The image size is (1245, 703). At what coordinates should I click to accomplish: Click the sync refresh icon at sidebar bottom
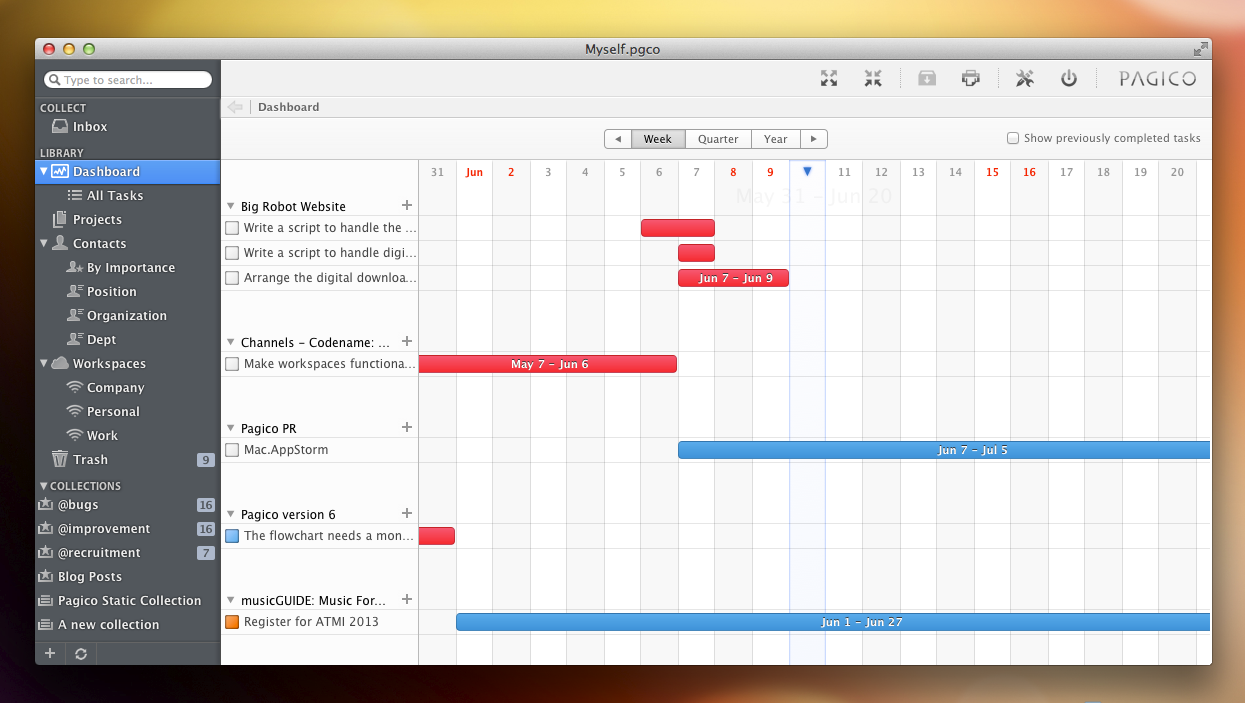[x=81, y=653]
